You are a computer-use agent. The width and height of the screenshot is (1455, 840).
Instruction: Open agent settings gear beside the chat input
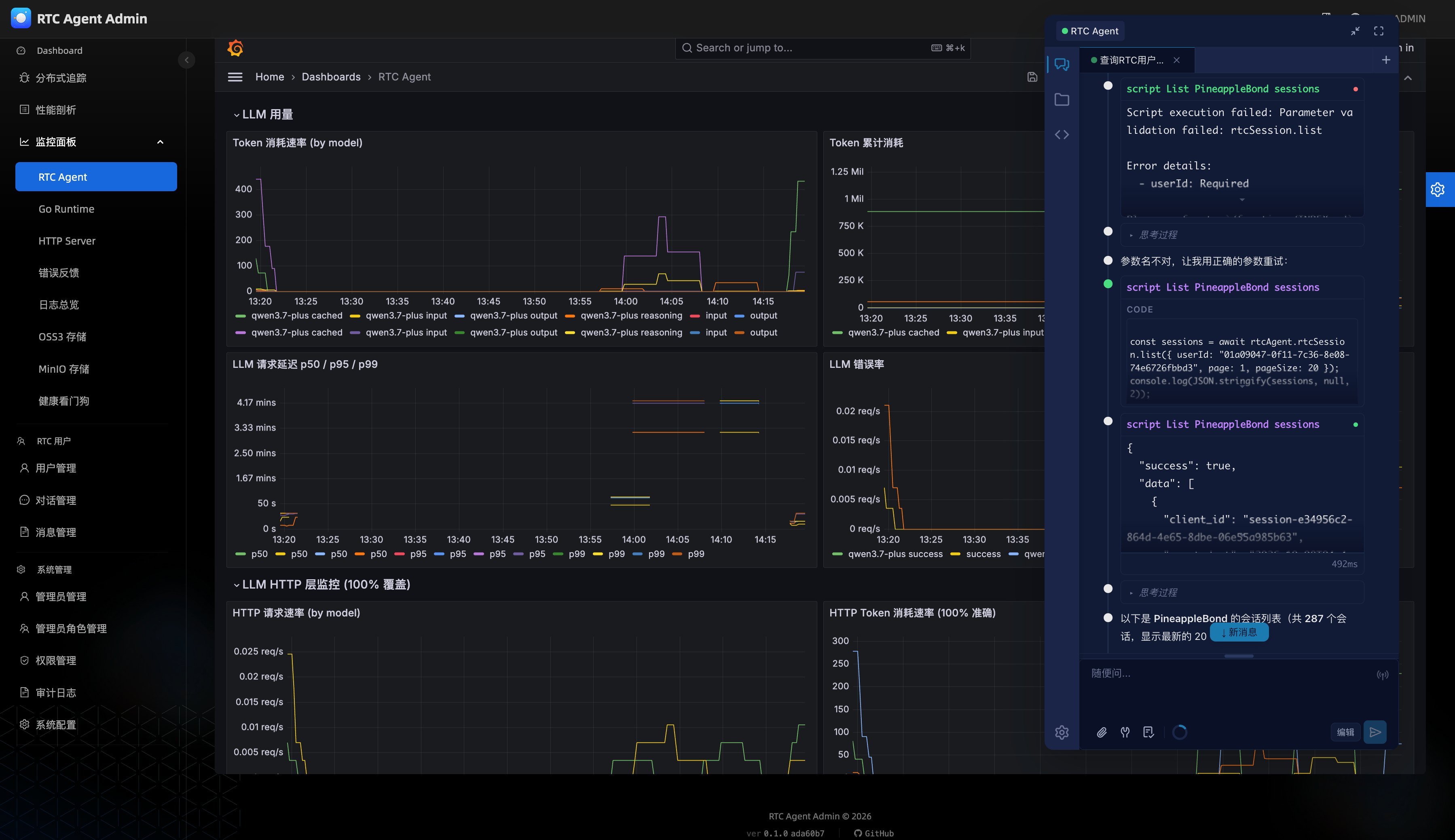tap(1062, 732)
